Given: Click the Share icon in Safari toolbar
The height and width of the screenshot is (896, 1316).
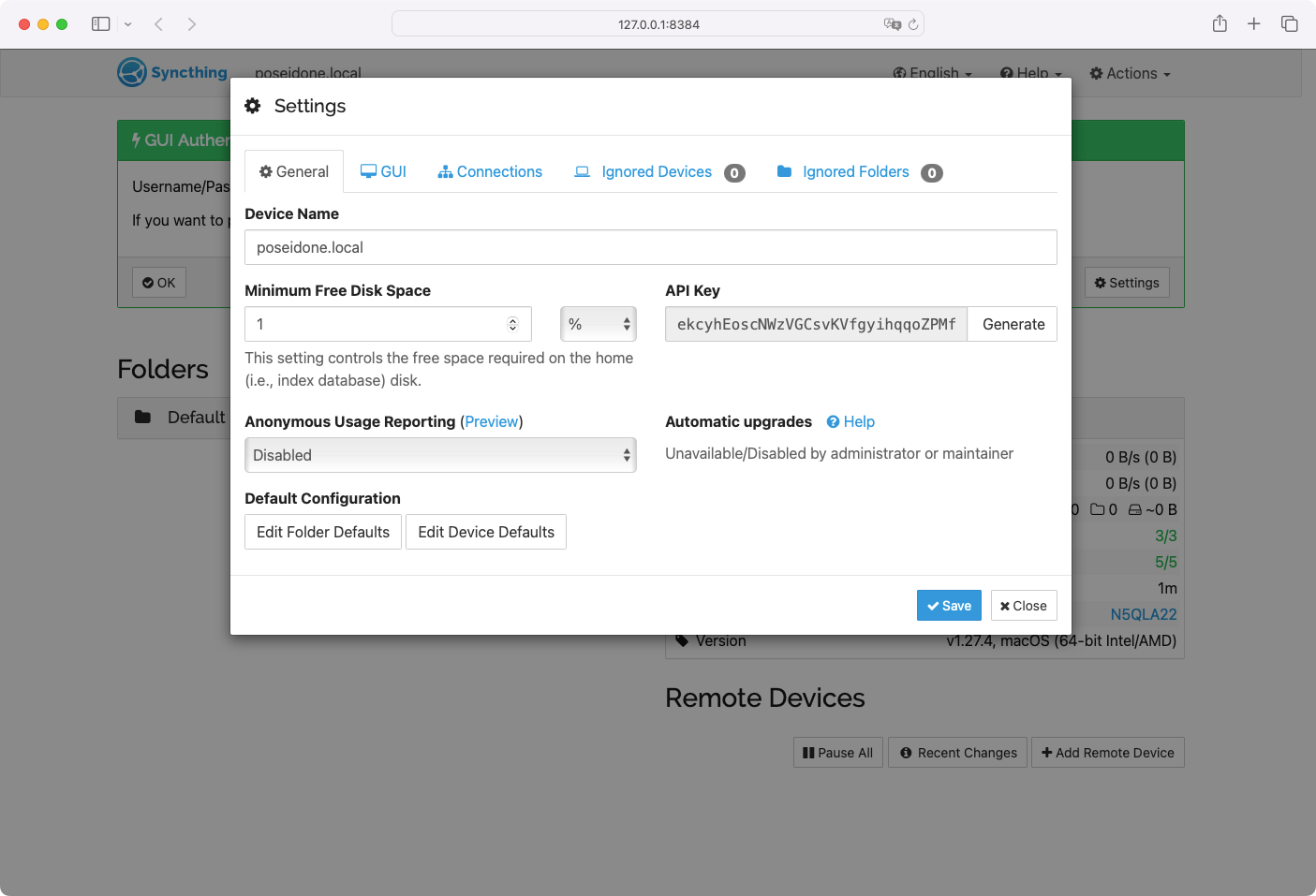Looking at the screenshot, I should coord(1220,24).
